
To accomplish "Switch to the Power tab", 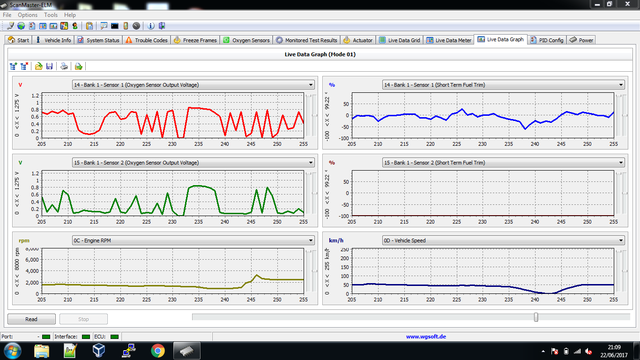I will 582,40.
